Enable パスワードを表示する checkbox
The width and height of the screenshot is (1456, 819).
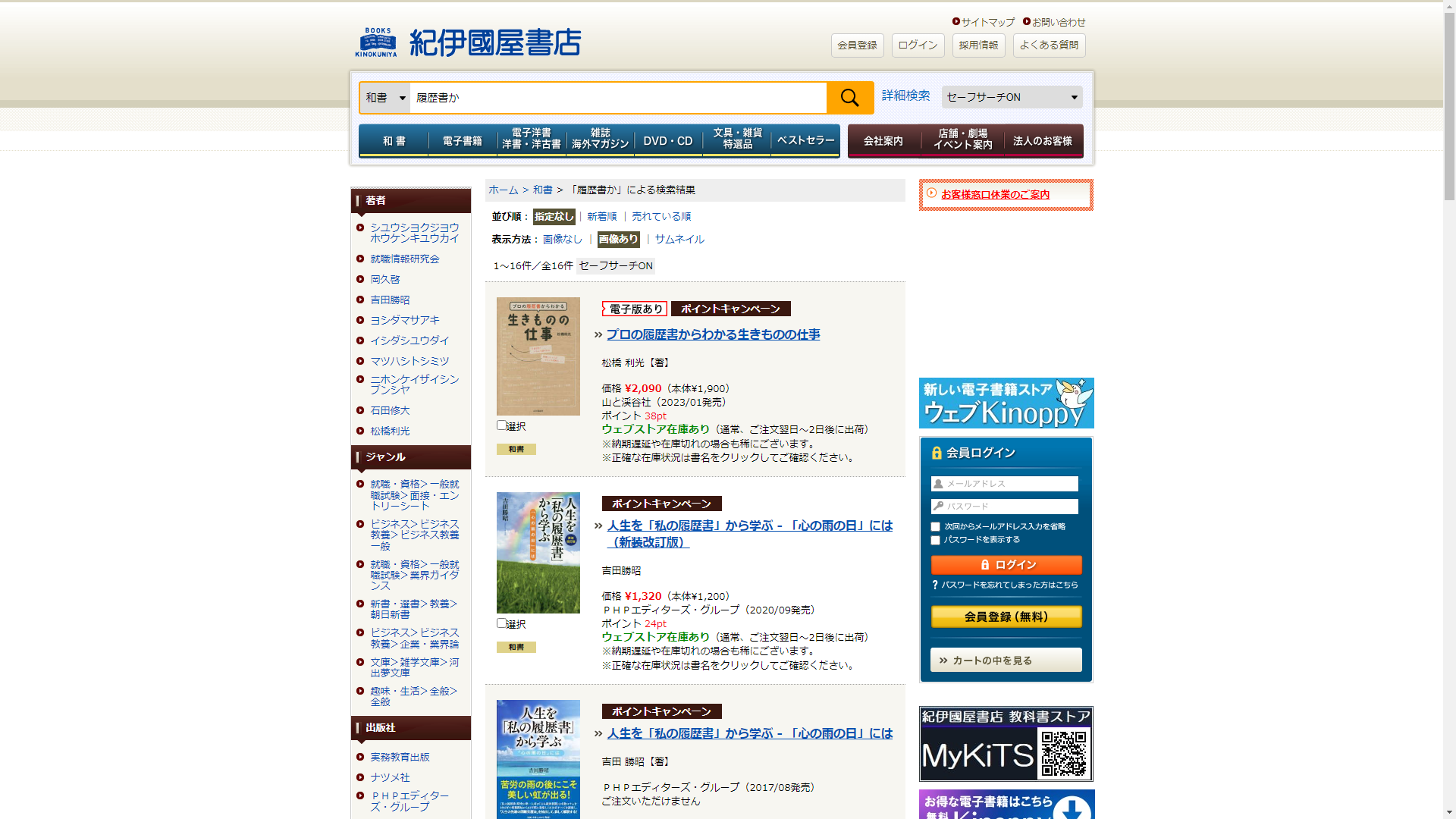pyautogui.click(x=935, y=541)
